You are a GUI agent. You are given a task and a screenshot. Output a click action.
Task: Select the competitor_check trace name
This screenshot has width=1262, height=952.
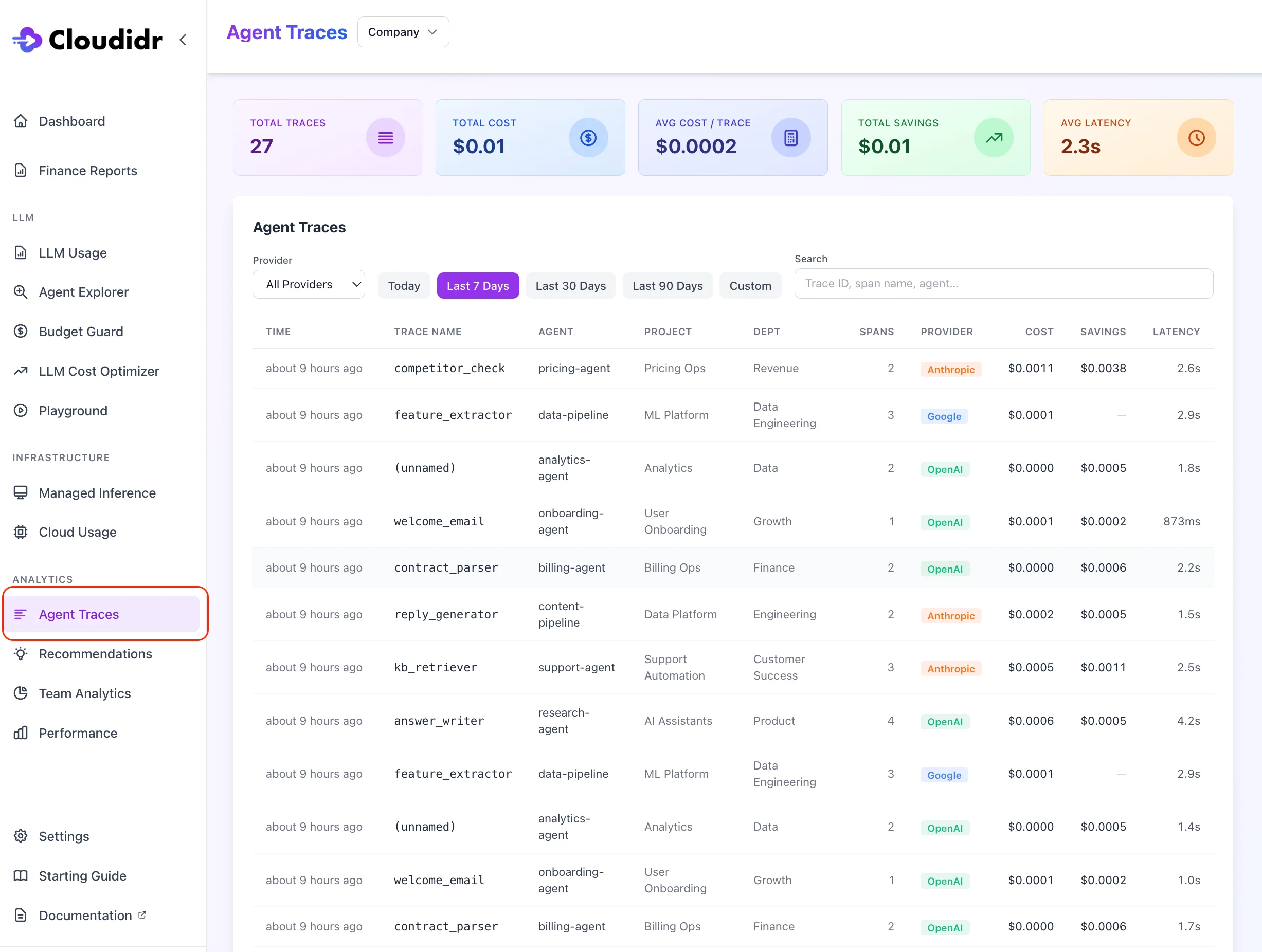coord(449,369)
